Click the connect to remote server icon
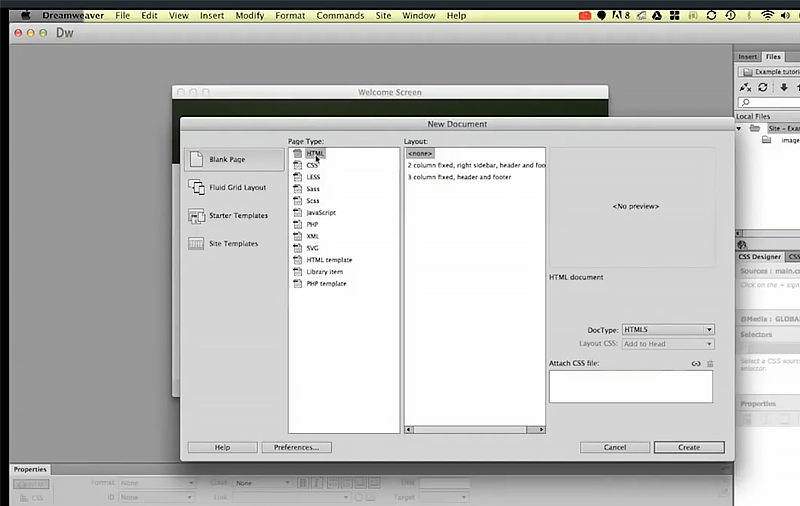 pyautogui.click(x=745, y=87)
